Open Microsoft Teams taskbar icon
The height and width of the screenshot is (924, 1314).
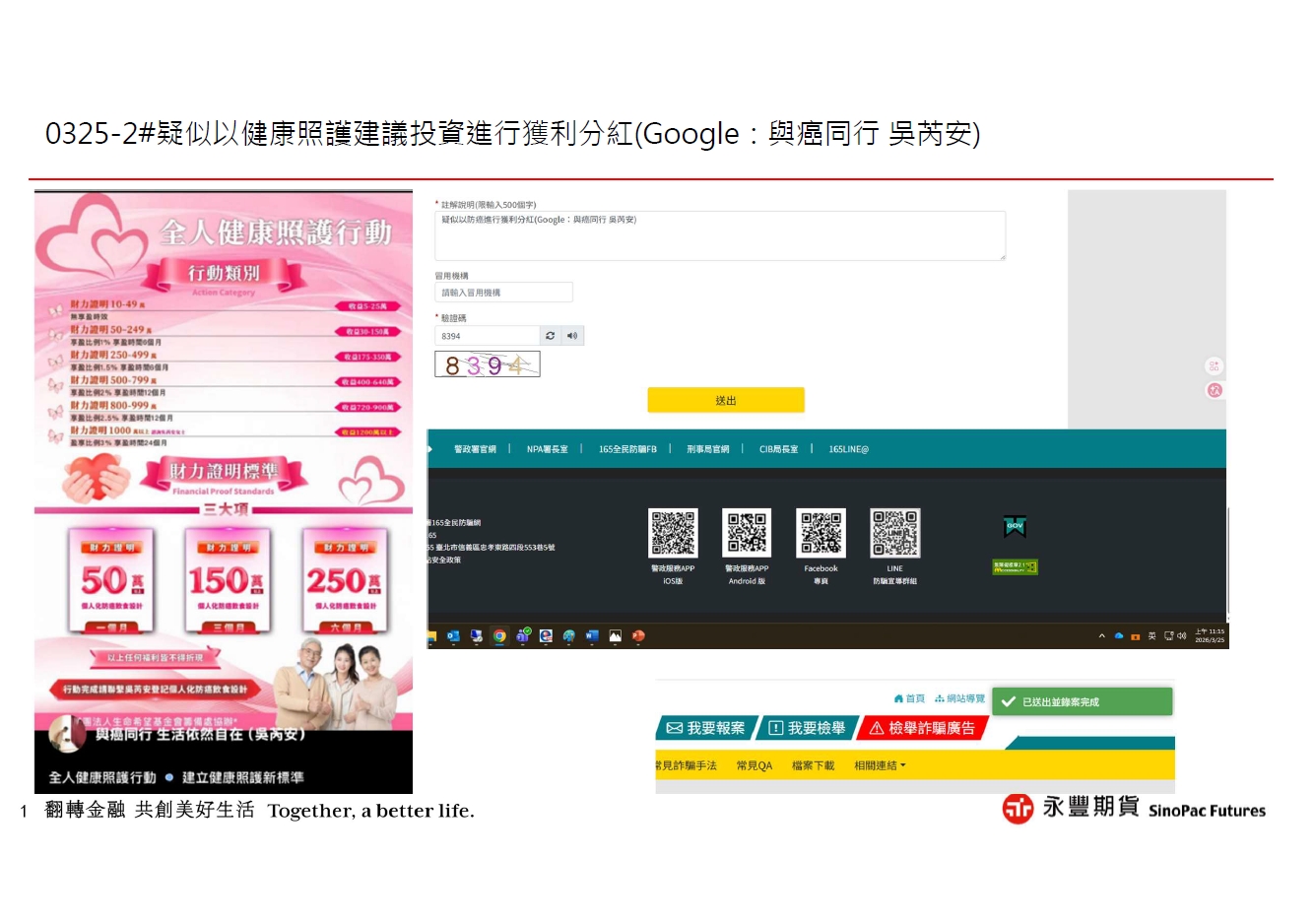[x=523, y=636]
